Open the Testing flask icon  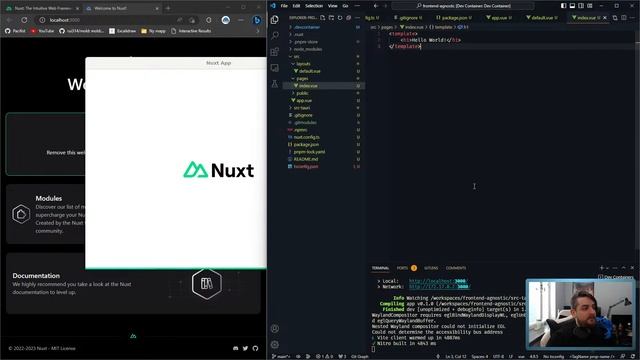(x=275, y=84)
